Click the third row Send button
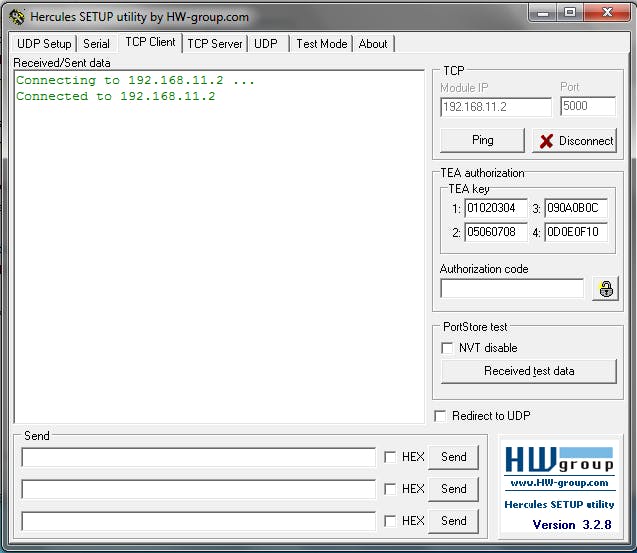The image size is (637, 553). point(453,521)
